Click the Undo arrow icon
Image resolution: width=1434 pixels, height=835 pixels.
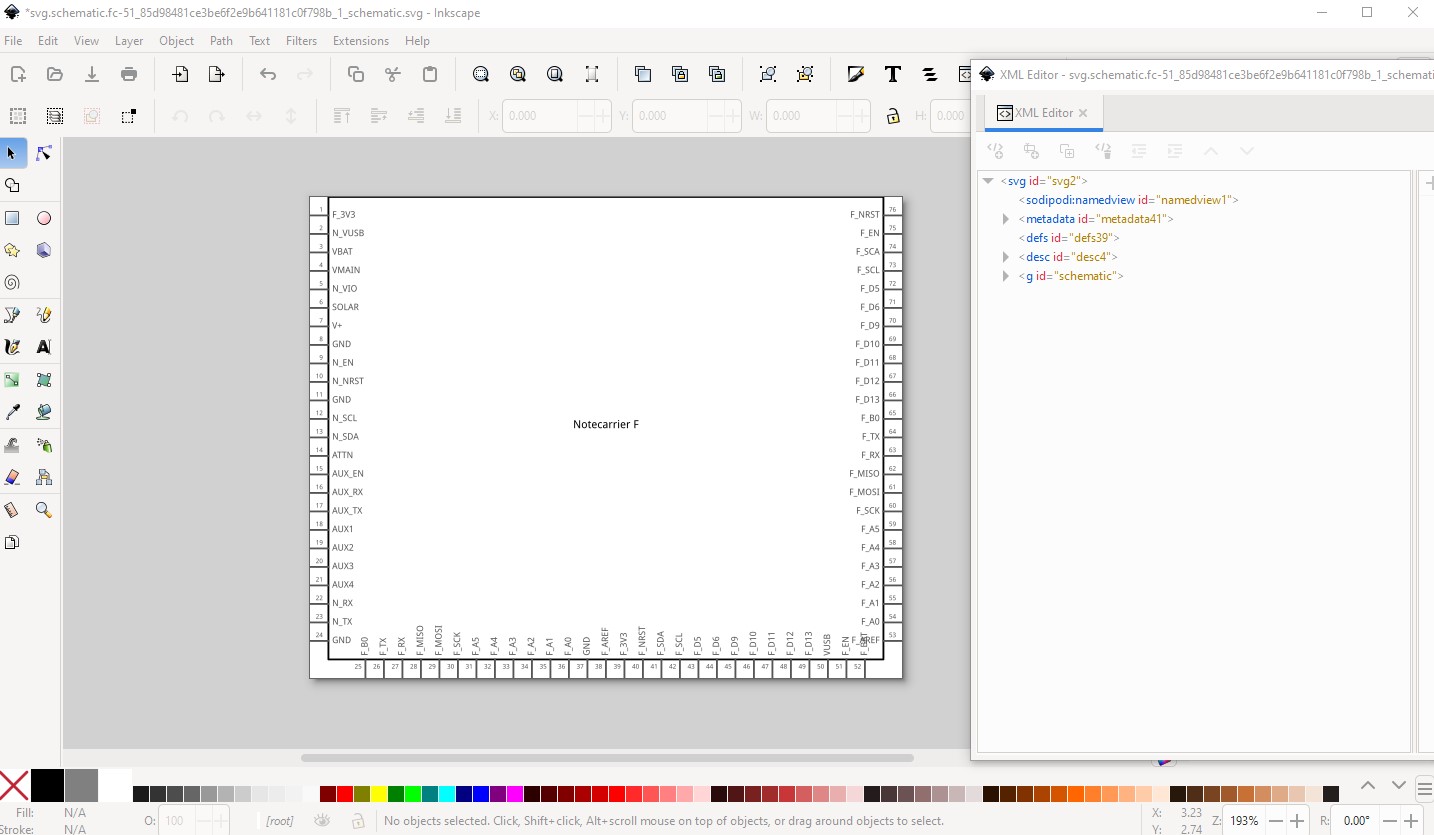click(268, 74)
